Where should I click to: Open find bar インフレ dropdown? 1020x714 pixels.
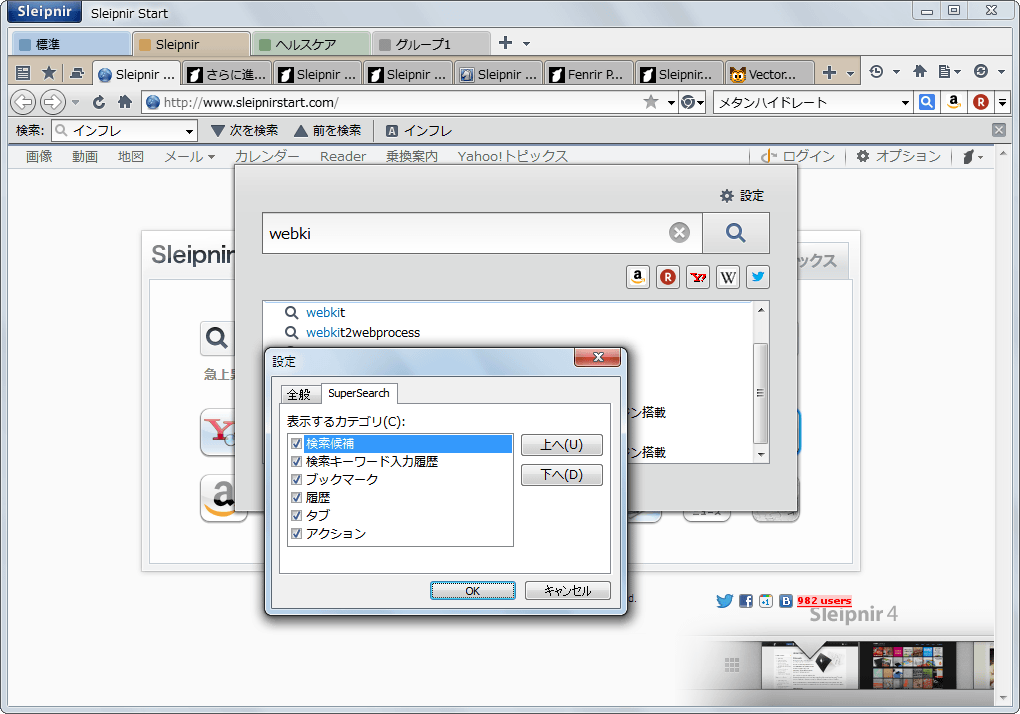(x=189, y=131)
